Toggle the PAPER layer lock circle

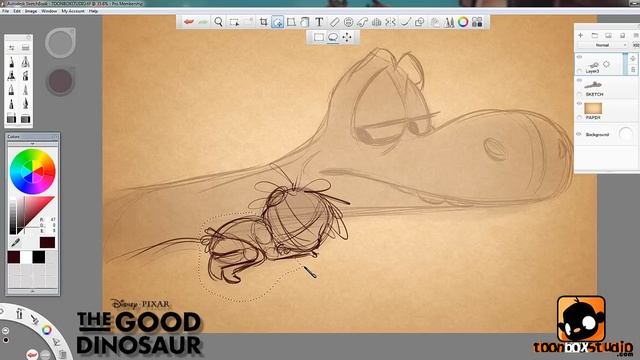580,118
